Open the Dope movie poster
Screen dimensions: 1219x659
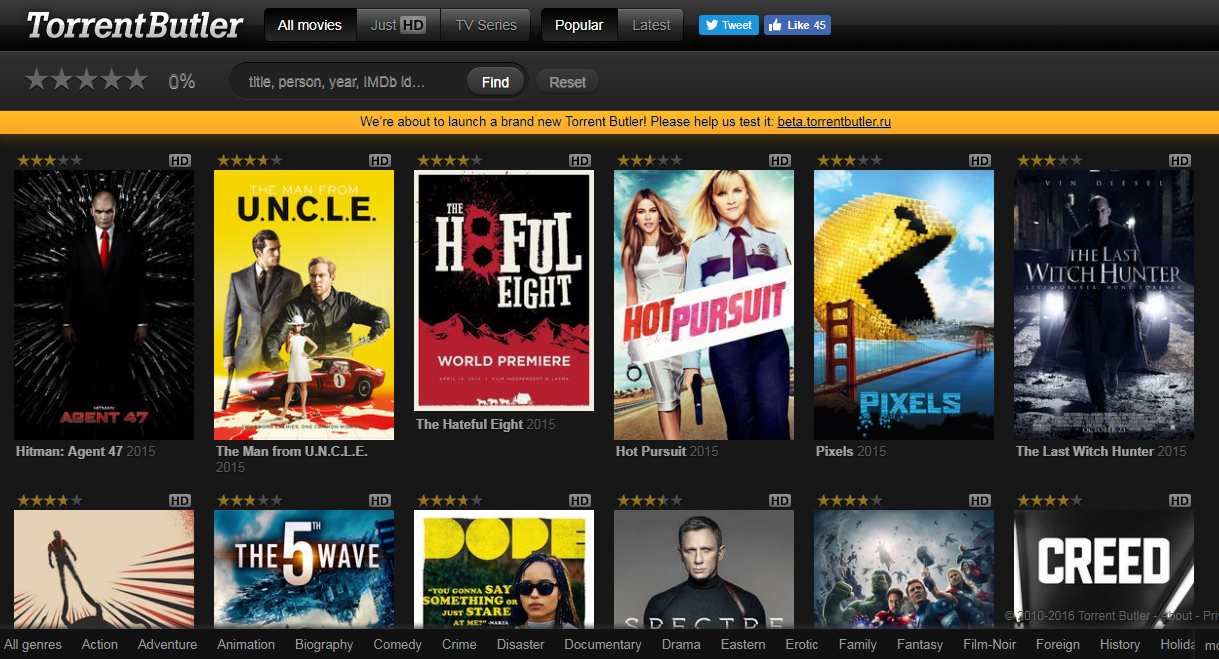[504, 569]
